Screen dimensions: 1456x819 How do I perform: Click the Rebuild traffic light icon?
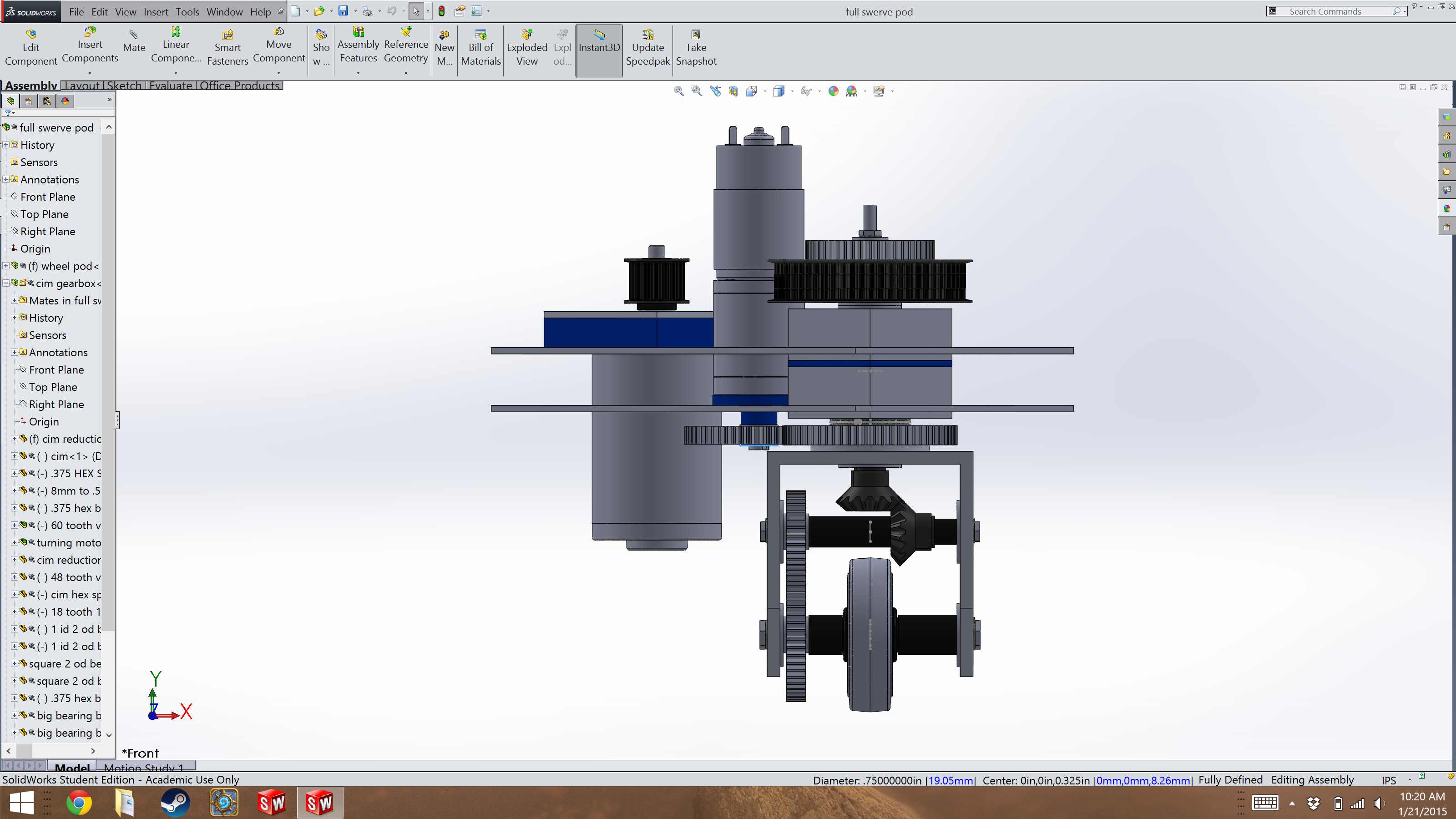(x=441, y=11)
